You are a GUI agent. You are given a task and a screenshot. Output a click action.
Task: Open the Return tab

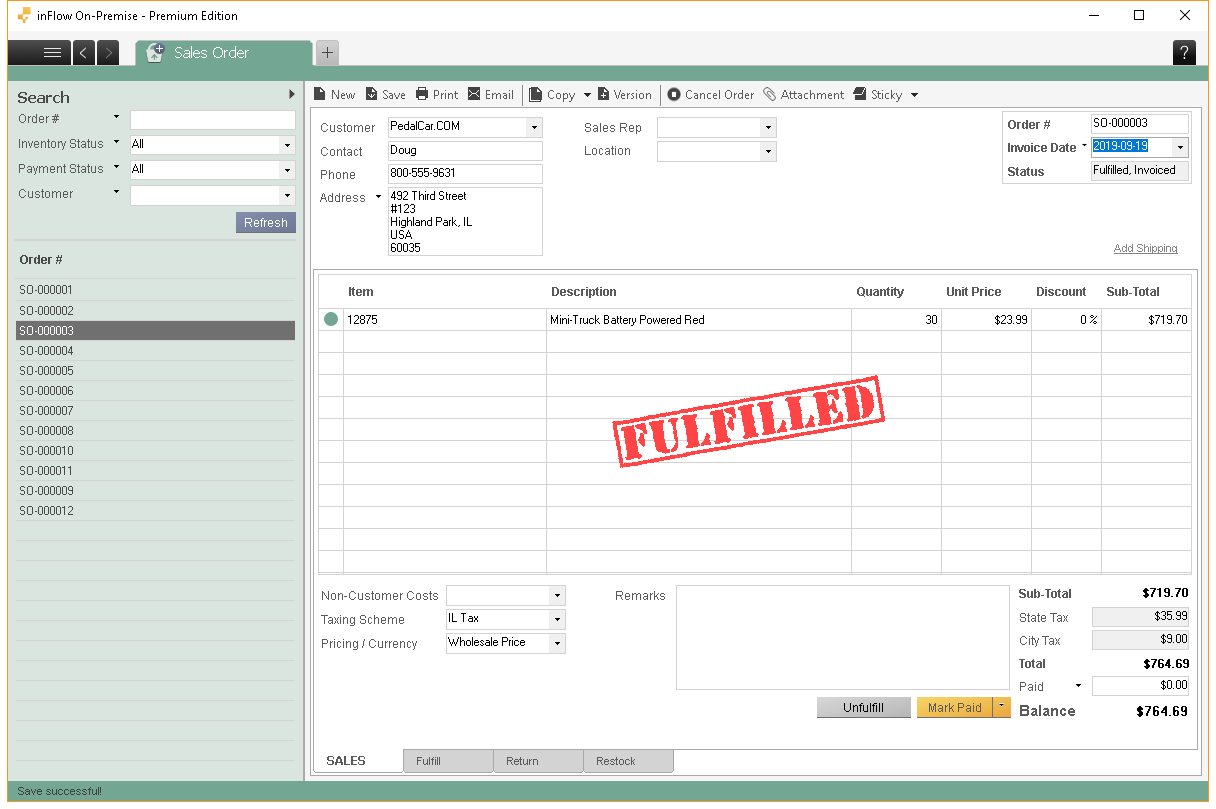point(538,761)
